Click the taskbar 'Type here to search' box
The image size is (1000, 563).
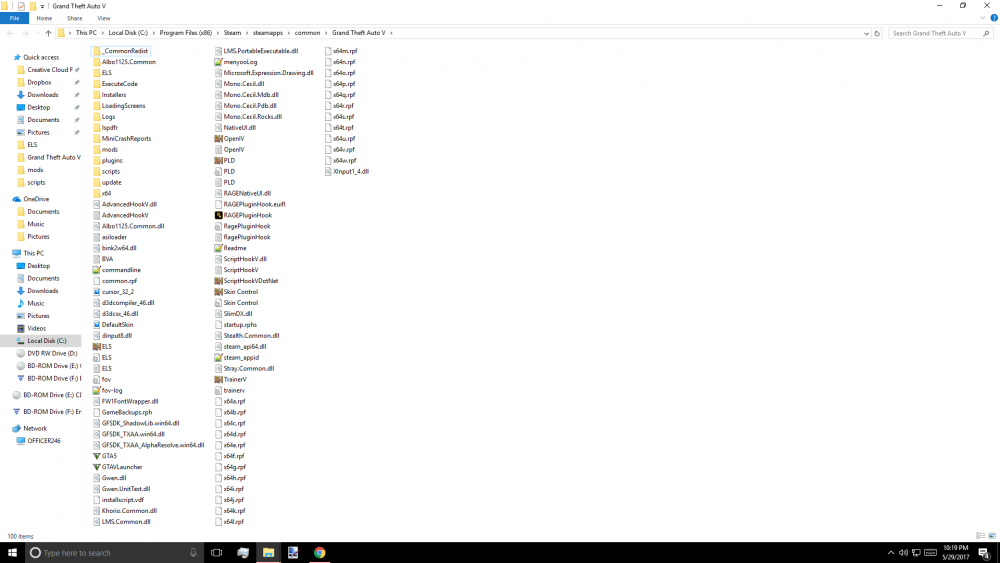[115, 553]
